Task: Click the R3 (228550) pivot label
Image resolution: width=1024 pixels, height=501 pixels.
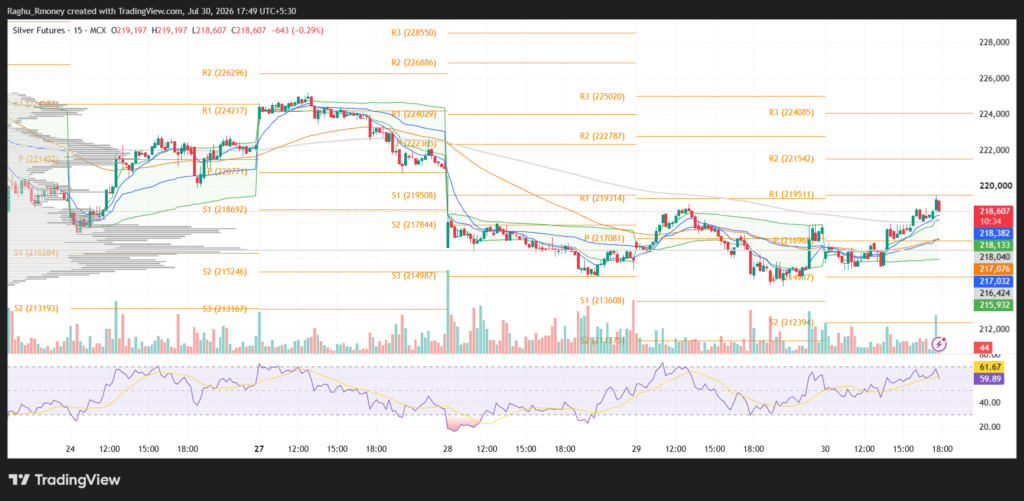Action: pos(413,33)
